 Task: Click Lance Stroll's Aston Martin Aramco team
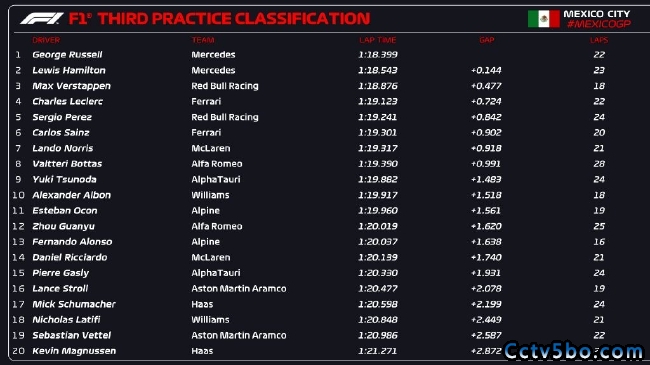(x=239, y=289)
